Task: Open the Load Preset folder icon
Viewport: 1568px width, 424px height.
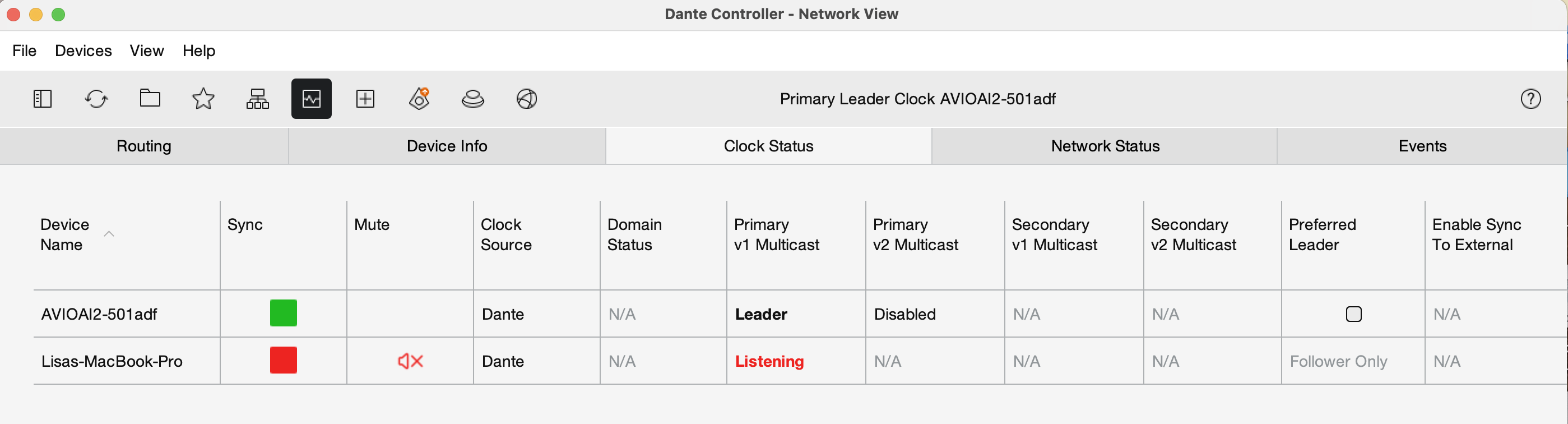Action: (x=150, y=98)
